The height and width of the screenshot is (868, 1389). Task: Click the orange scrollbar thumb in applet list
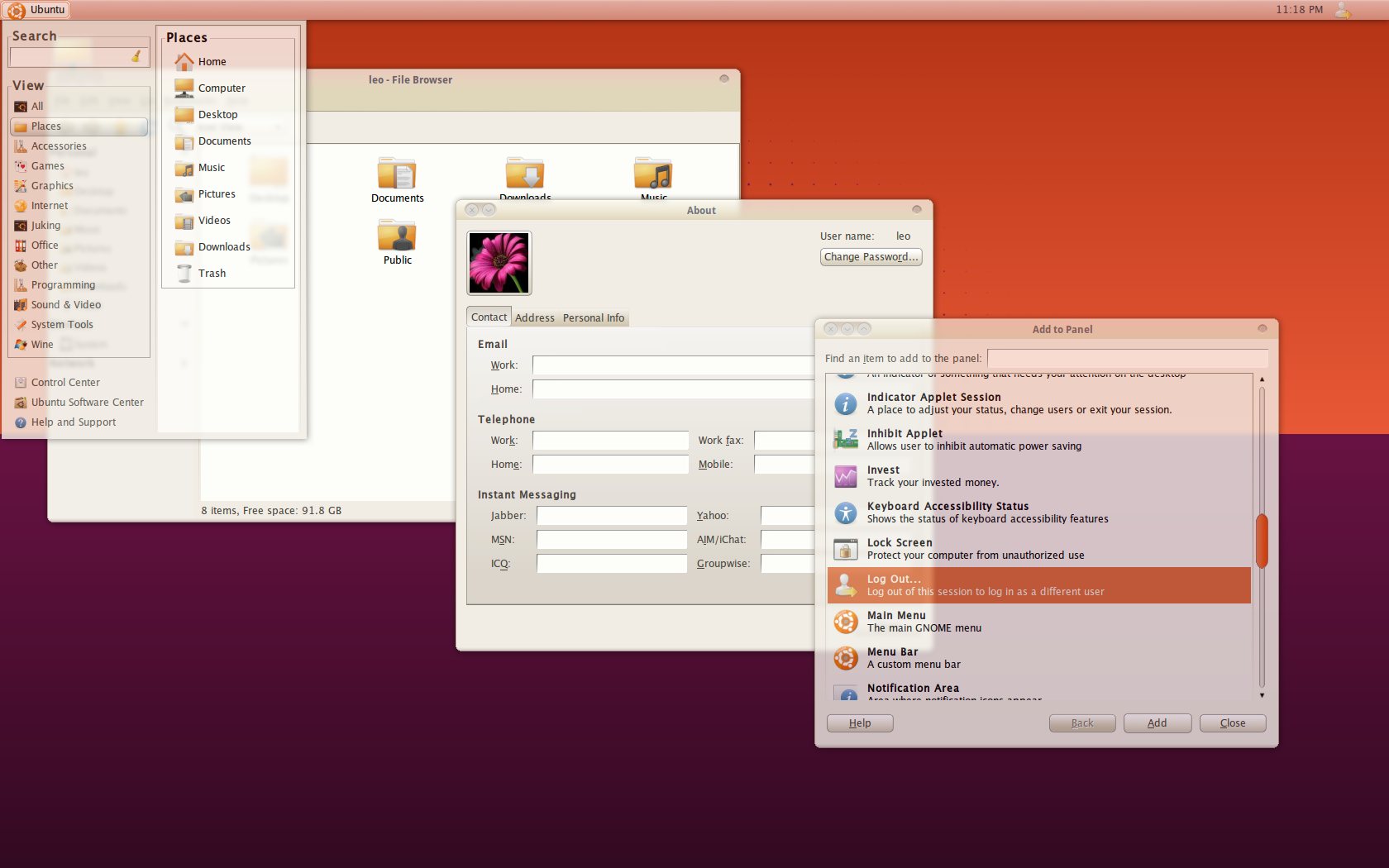(1262, 541)
